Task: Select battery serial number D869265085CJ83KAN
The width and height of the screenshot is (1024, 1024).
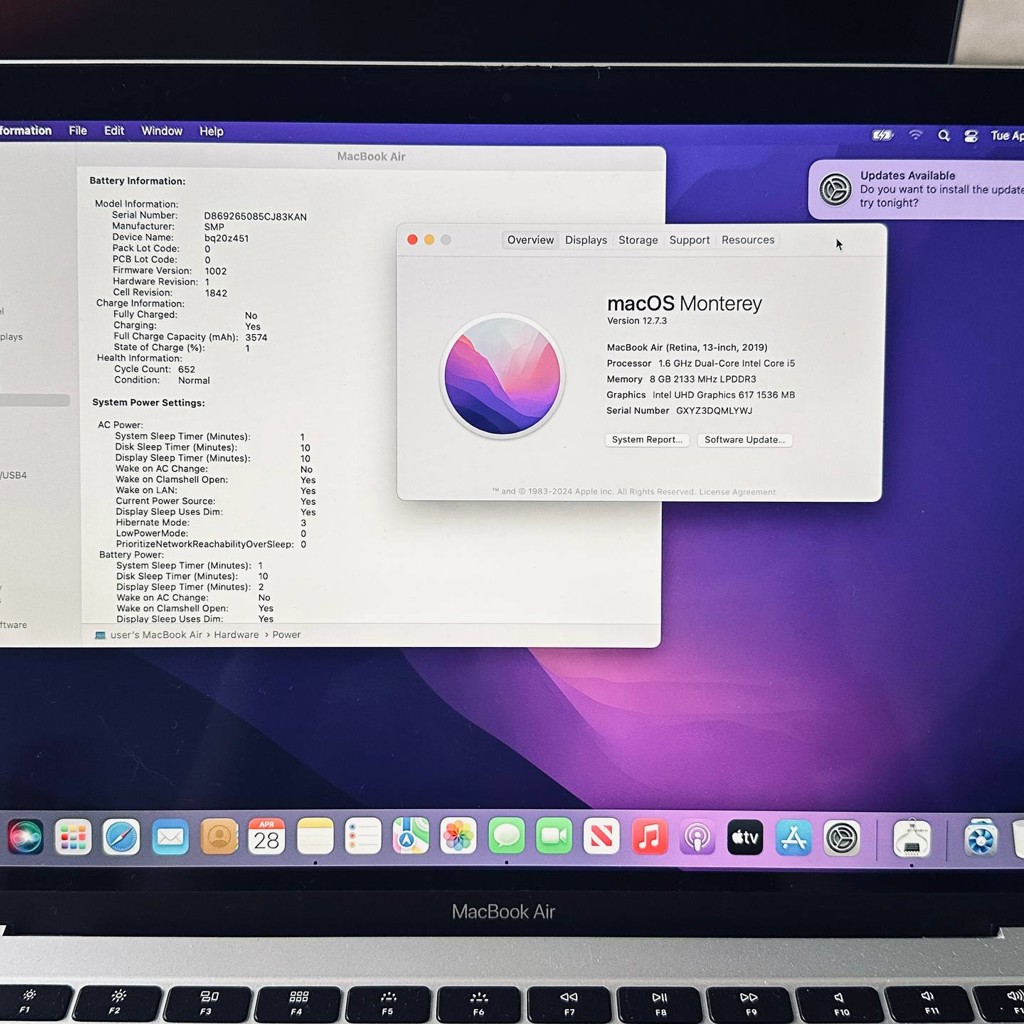Action: click(255, 216)
